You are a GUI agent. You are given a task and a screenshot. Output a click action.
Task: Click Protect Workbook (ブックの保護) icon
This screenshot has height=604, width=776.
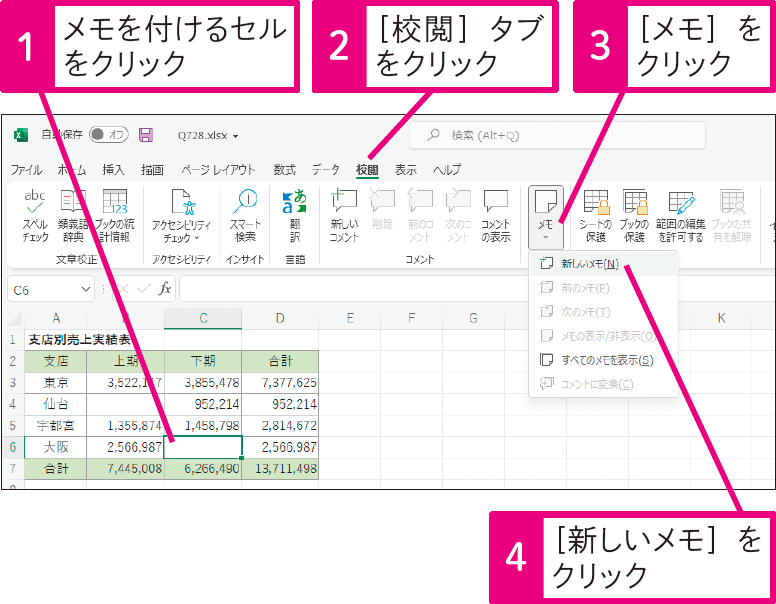(634, 215)
